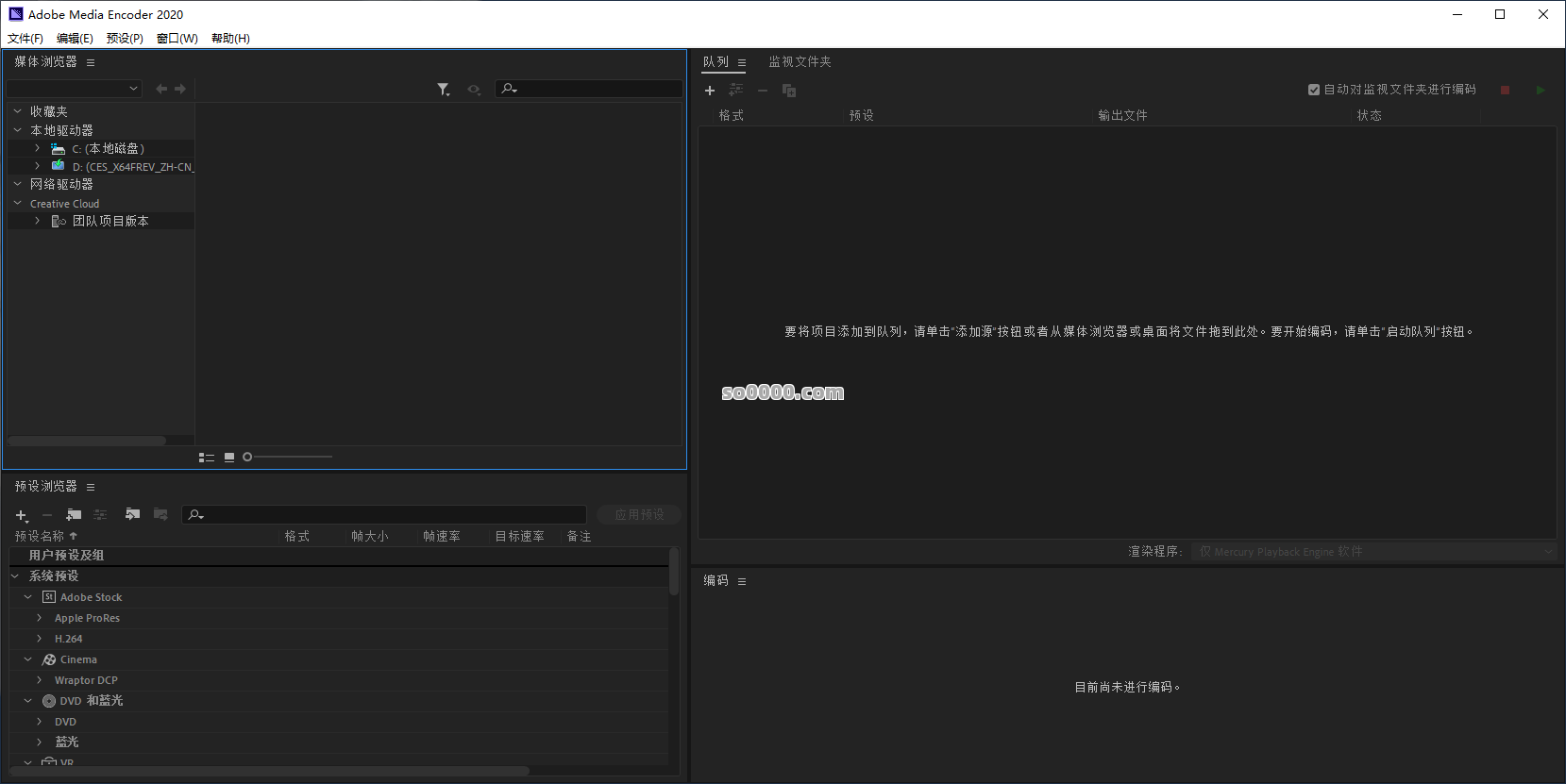Open the media browser location dropdown
The width and height of the screenshot is (1566, 784).
74,89
